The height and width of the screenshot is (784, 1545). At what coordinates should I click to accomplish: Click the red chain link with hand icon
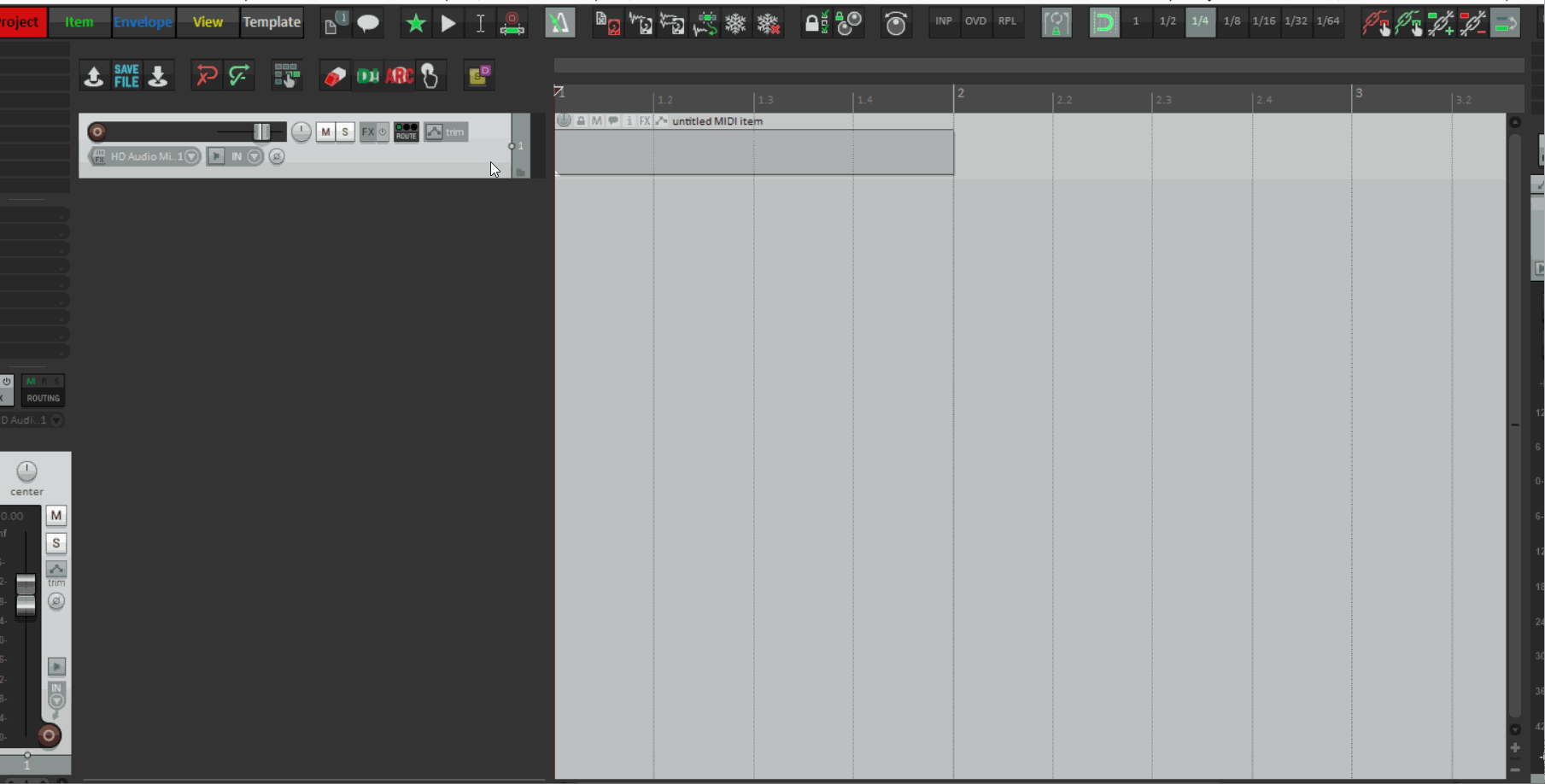click(1376, 23)
